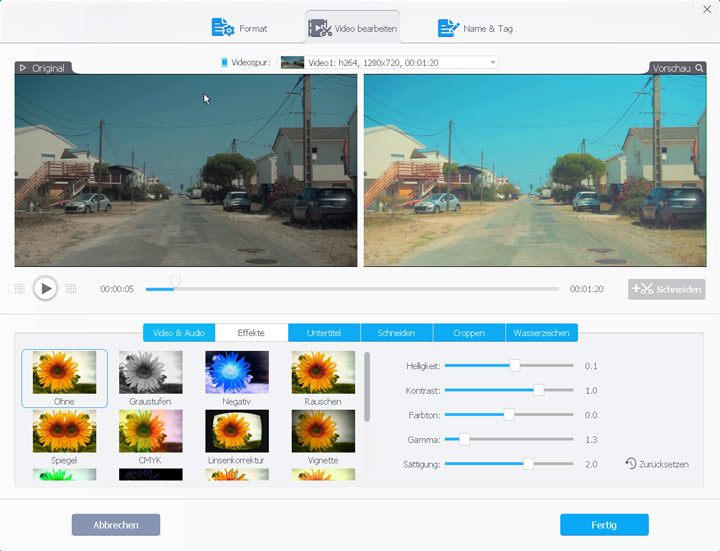This screenshot has width=720, height=551.
Task: Switch to the Name & Tag tab
Action: [475, 28]
